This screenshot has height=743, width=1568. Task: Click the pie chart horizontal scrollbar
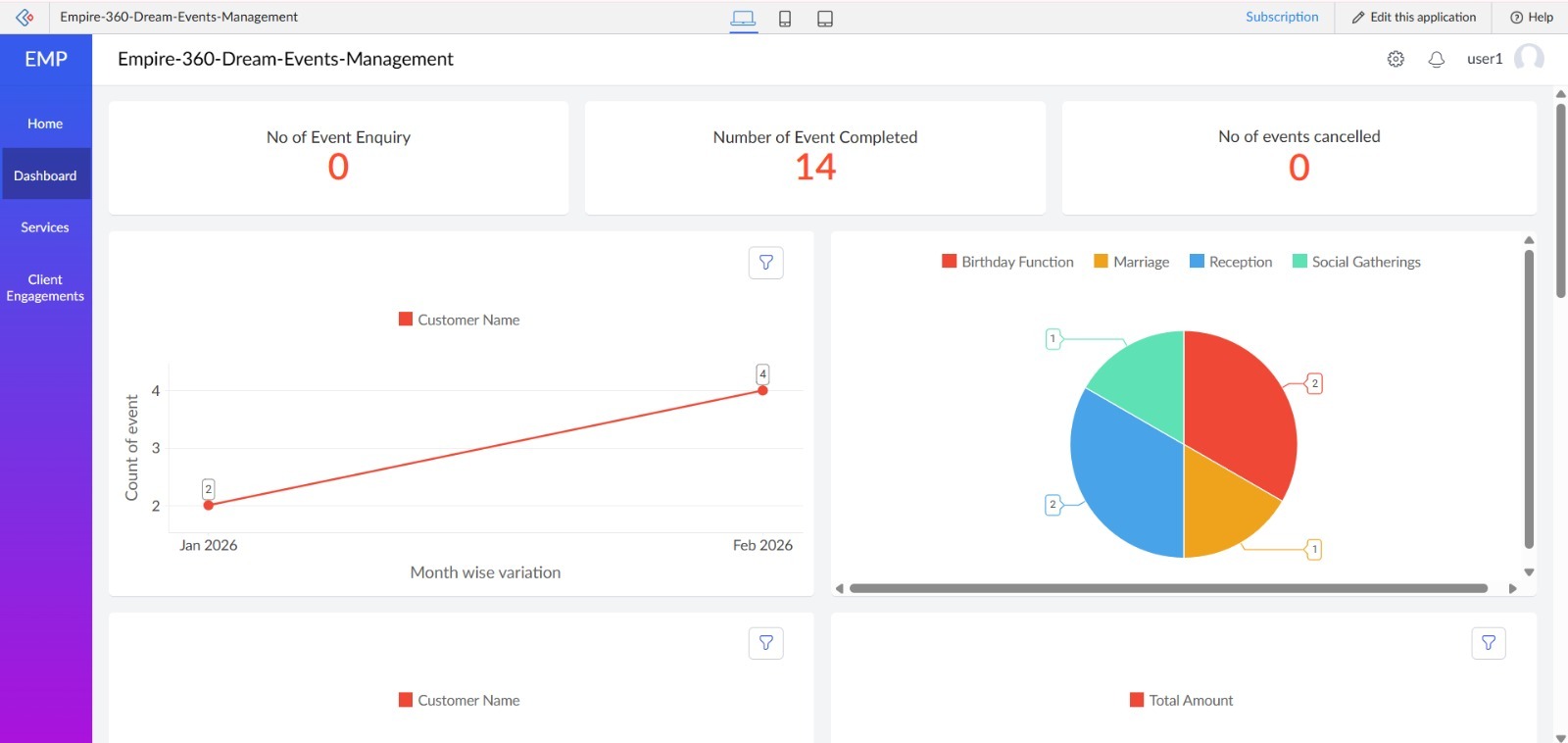[x=1168, y=588]
